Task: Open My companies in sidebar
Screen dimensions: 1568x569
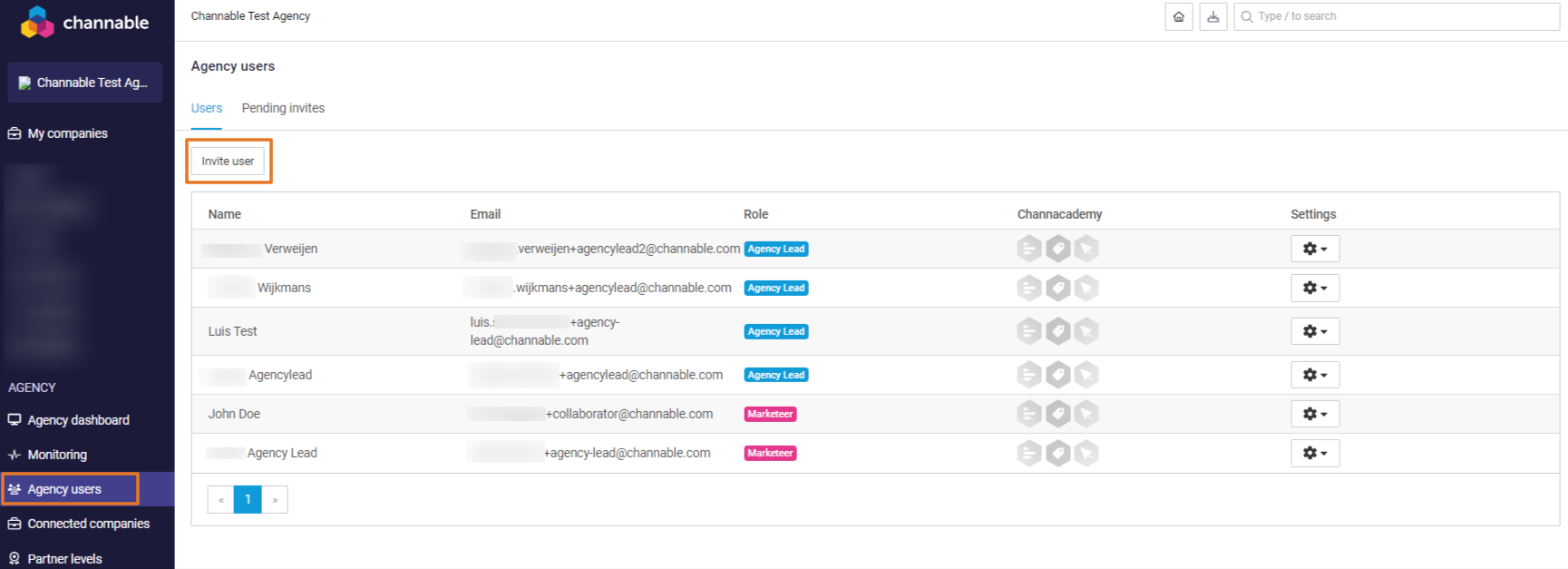Action: pos(67,133)
